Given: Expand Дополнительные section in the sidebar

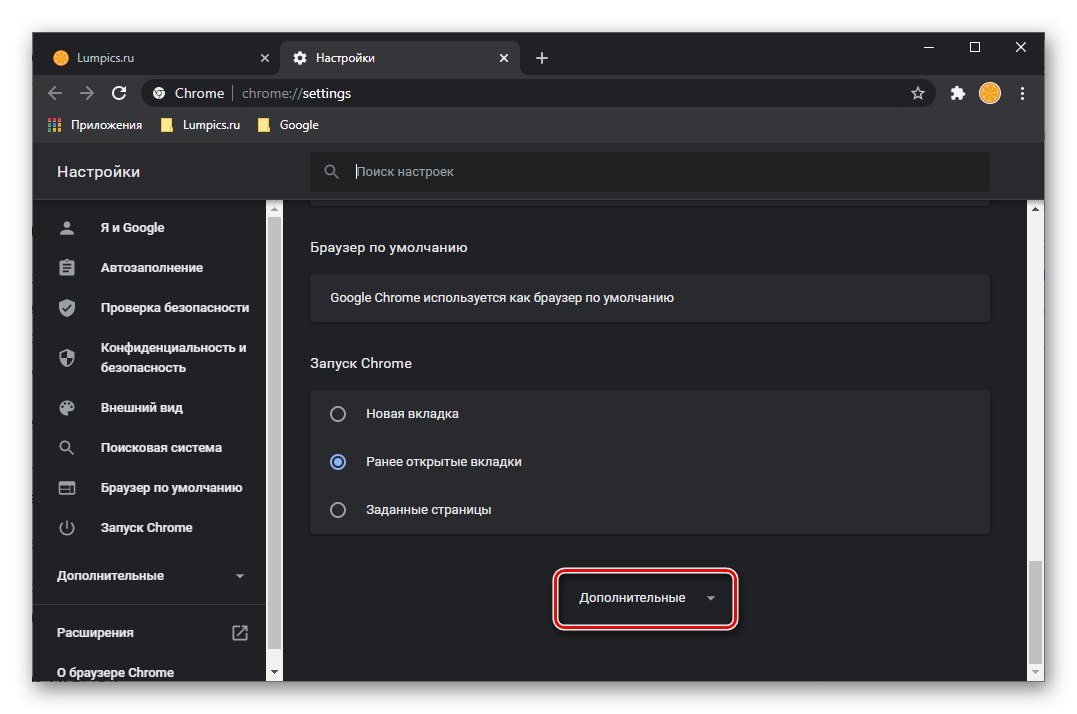Looking at the screenshot, I should click(150, 576).
